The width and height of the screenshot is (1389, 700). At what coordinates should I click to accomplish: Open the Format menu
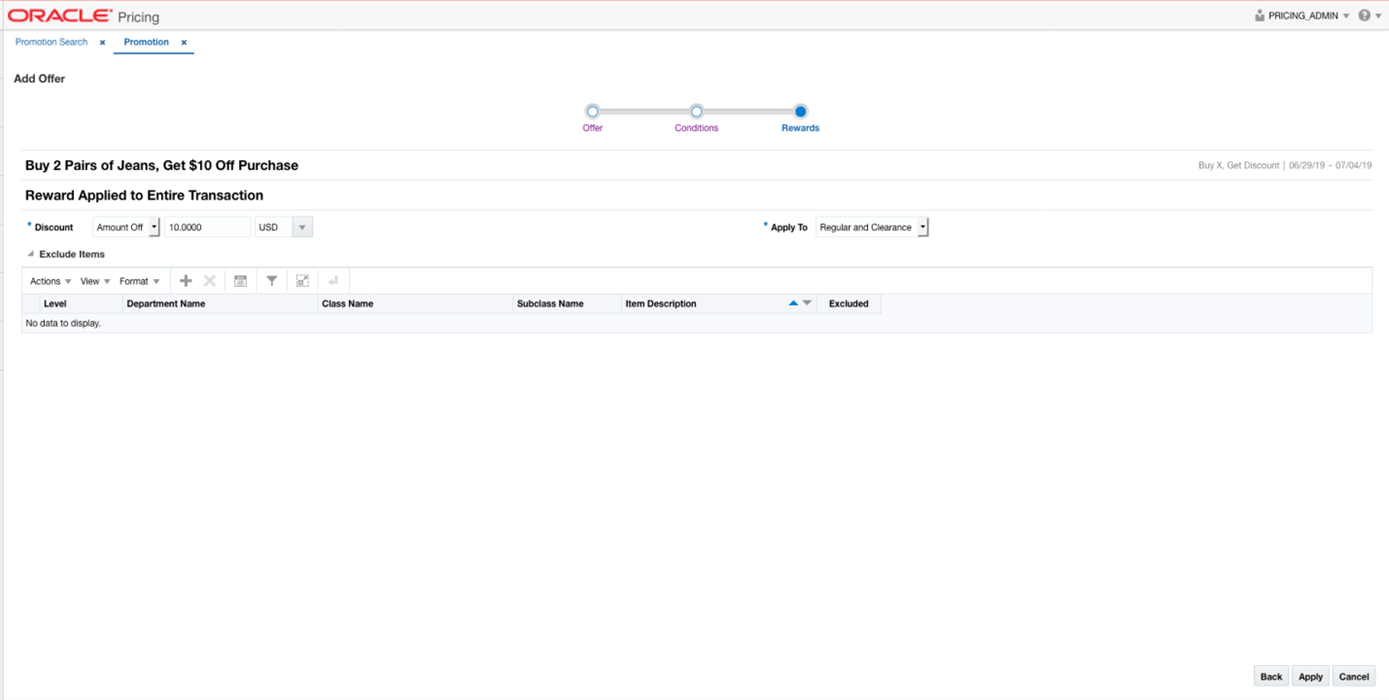139,281
